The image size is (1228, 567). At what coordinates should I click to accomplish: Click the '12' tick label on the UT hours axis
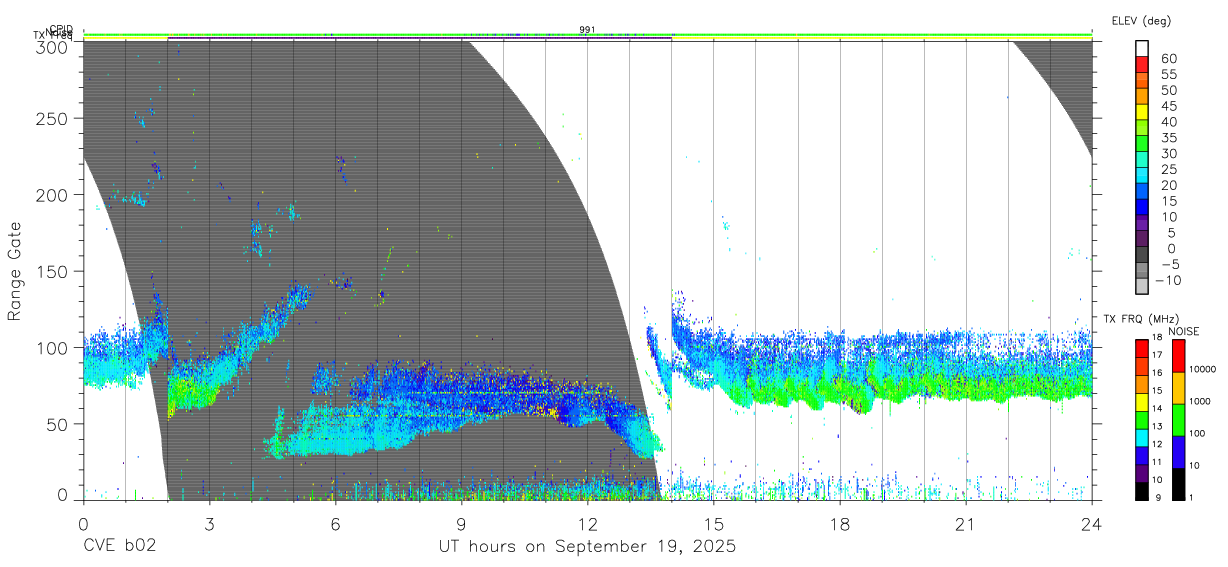[x=587, y=524]
